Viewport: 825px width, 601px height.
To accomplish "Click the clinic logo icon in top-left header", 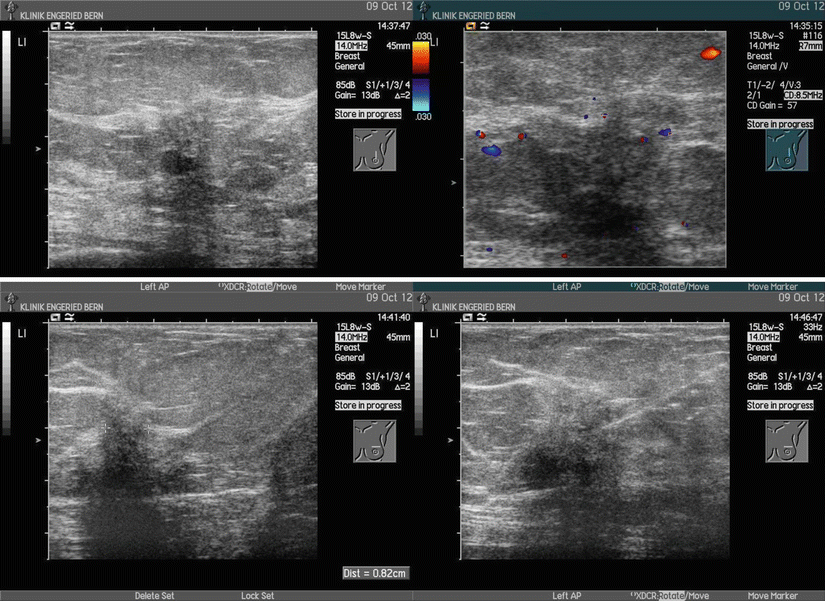I will (10, 7).
